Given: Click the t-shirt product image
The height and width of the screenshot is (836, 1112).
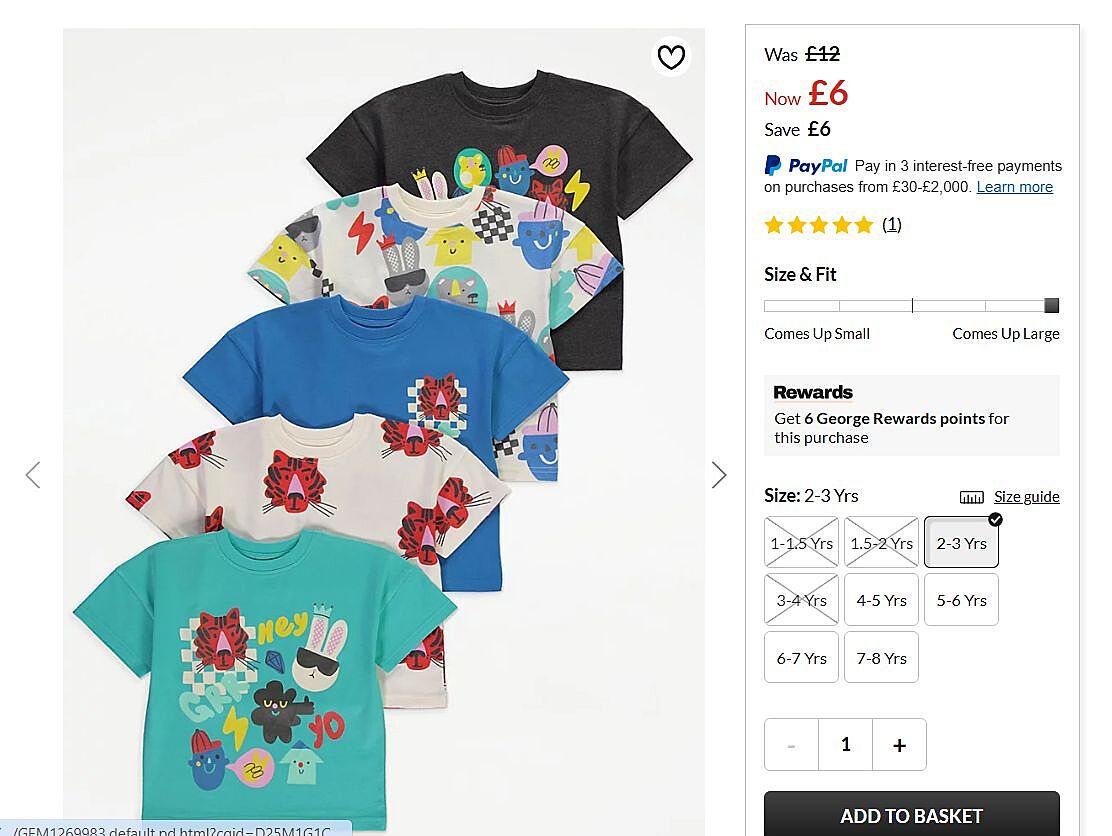Looking at the screenshot, I should (x=383, y=430).
